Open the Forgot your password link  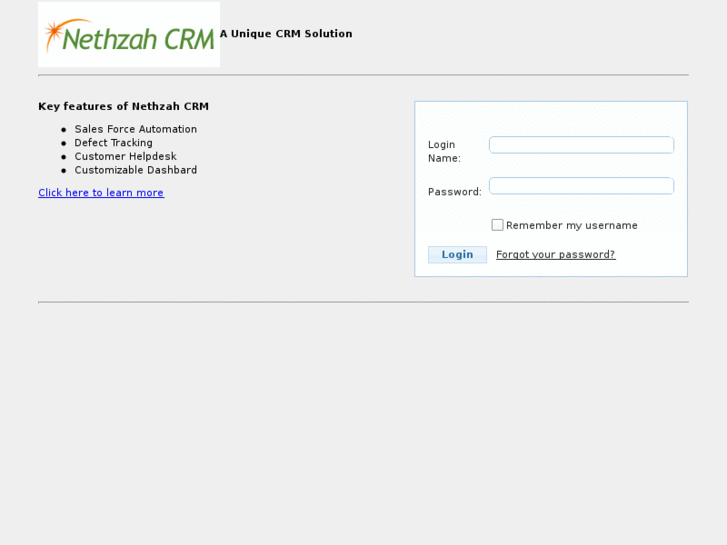coord(555,255)
